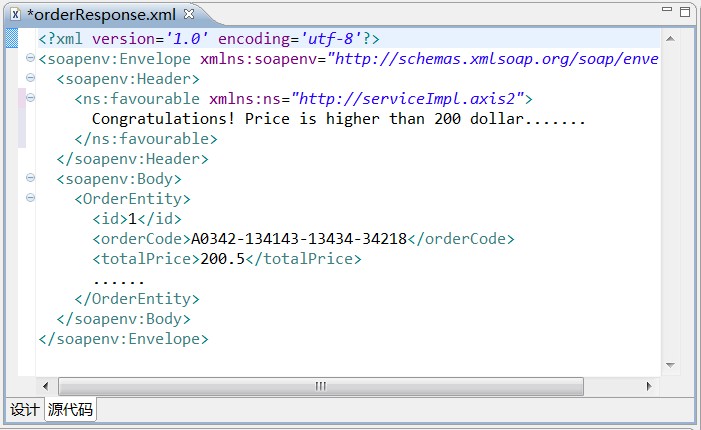Click the text 'Congratulations! Price is higher than 200 dollar'
Viewport: 701px width, 430px height.
(308, 119)
